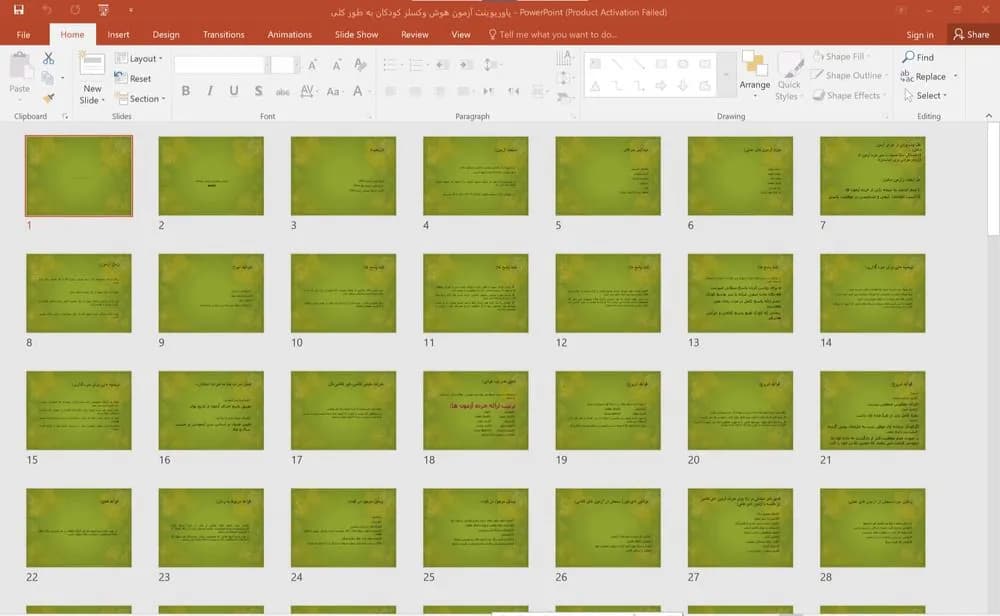The image size is (1000, 616).
Task: Click the font name input box
Action: (219, 64)
